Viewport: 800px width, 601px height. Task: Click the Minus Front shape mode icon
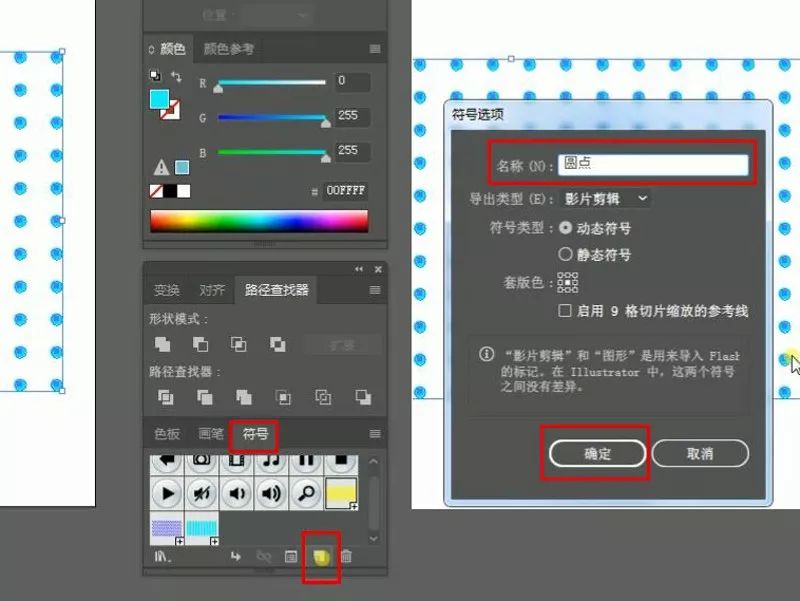[x=200, y=344]
